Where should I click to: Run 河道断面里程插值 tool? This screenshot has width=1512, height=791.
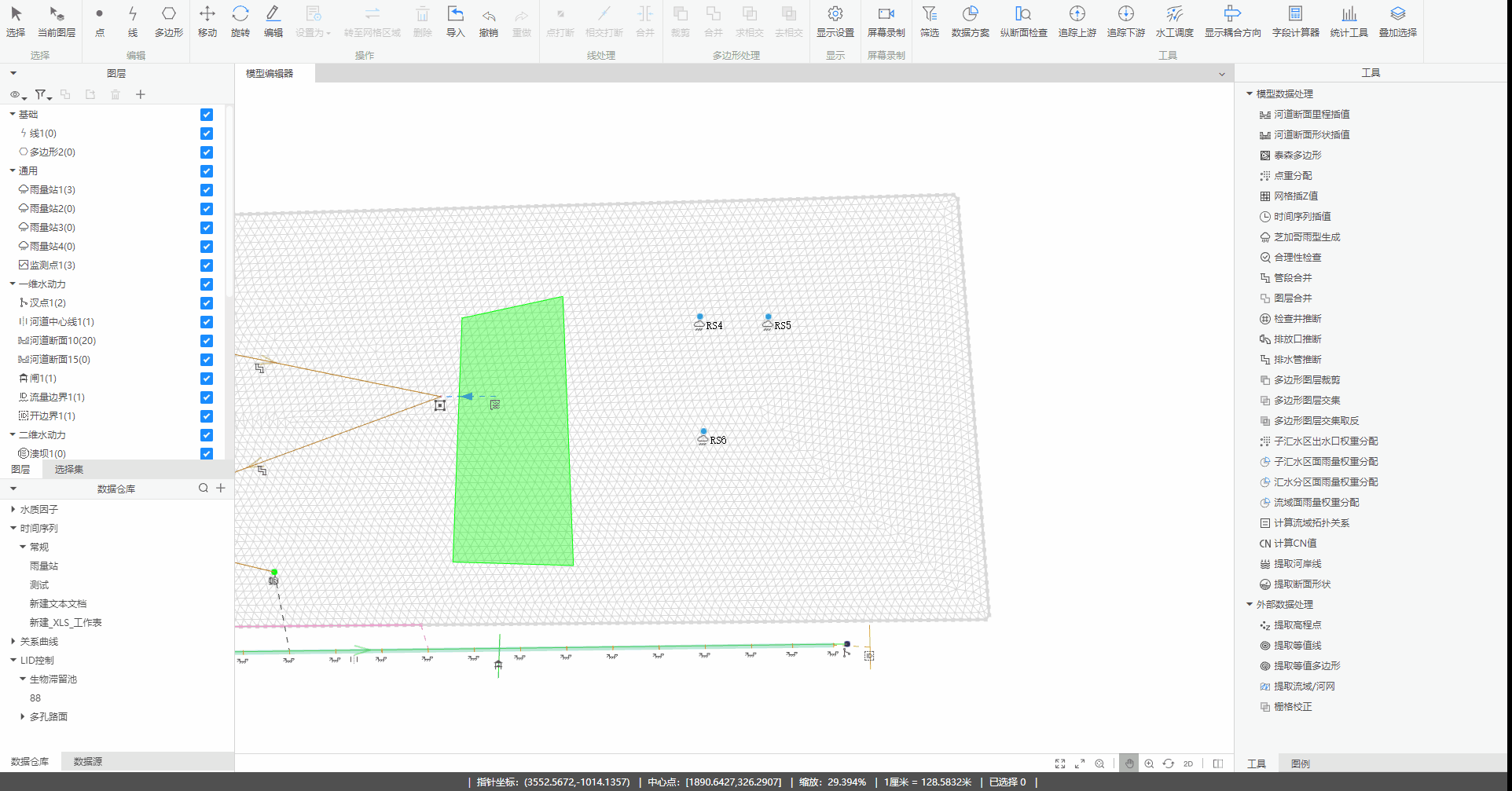(x=1305, y=115)
